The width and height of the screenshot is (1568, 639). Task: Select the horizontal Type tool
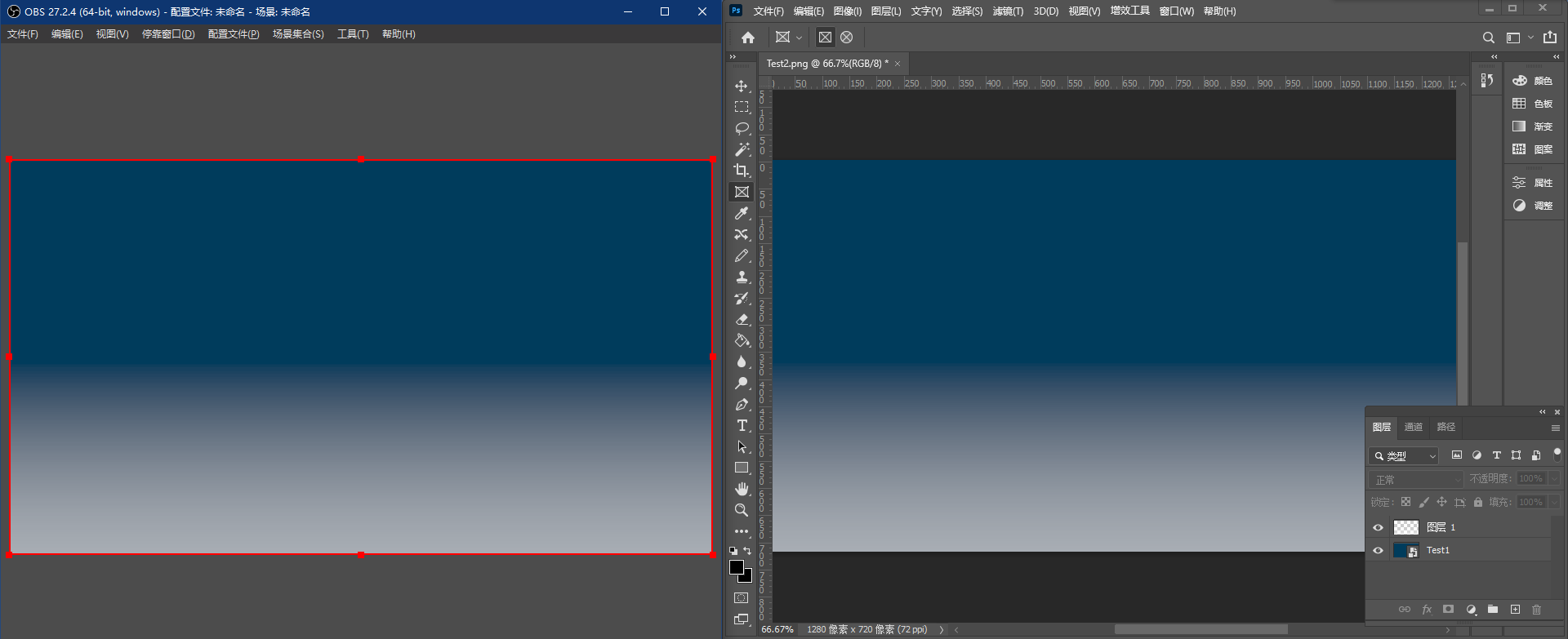point(742,426)
